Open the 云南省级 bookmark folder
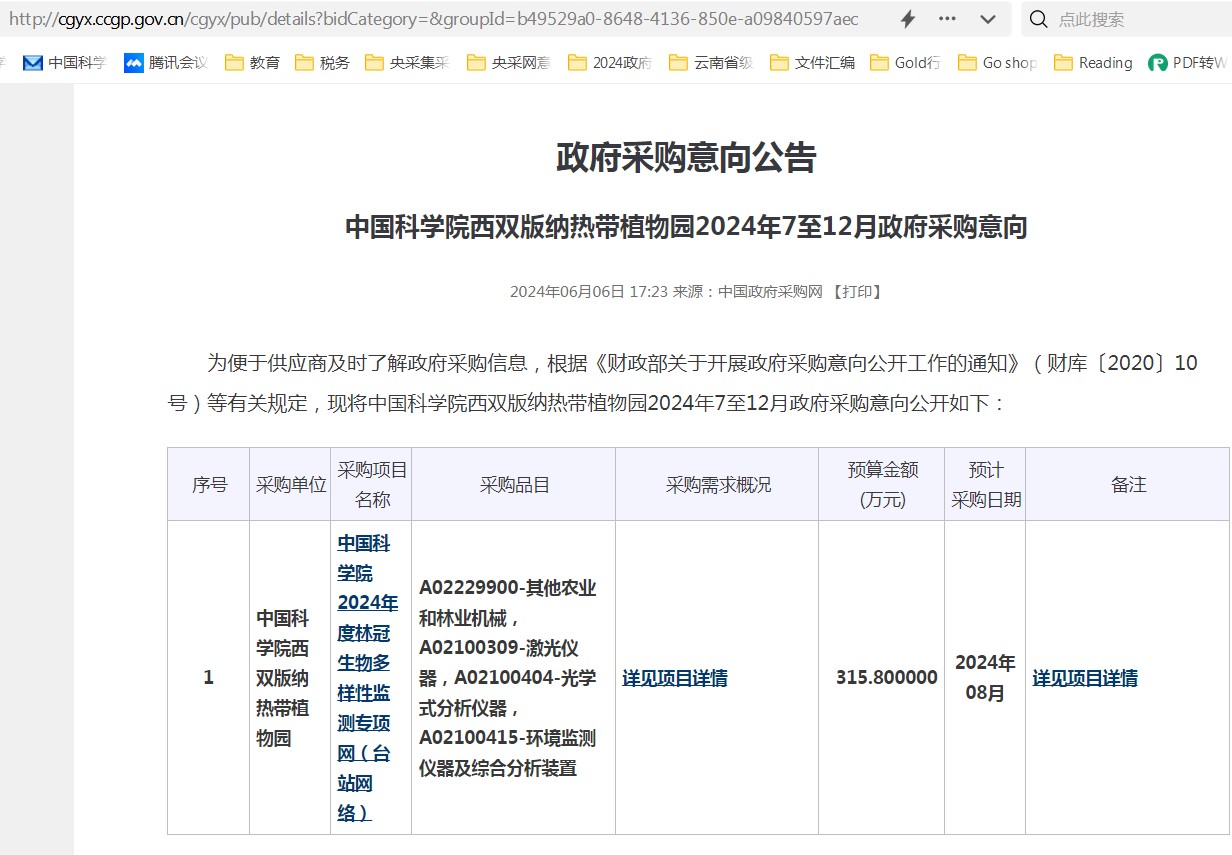 pyautogui.click(x=711, y=63)
